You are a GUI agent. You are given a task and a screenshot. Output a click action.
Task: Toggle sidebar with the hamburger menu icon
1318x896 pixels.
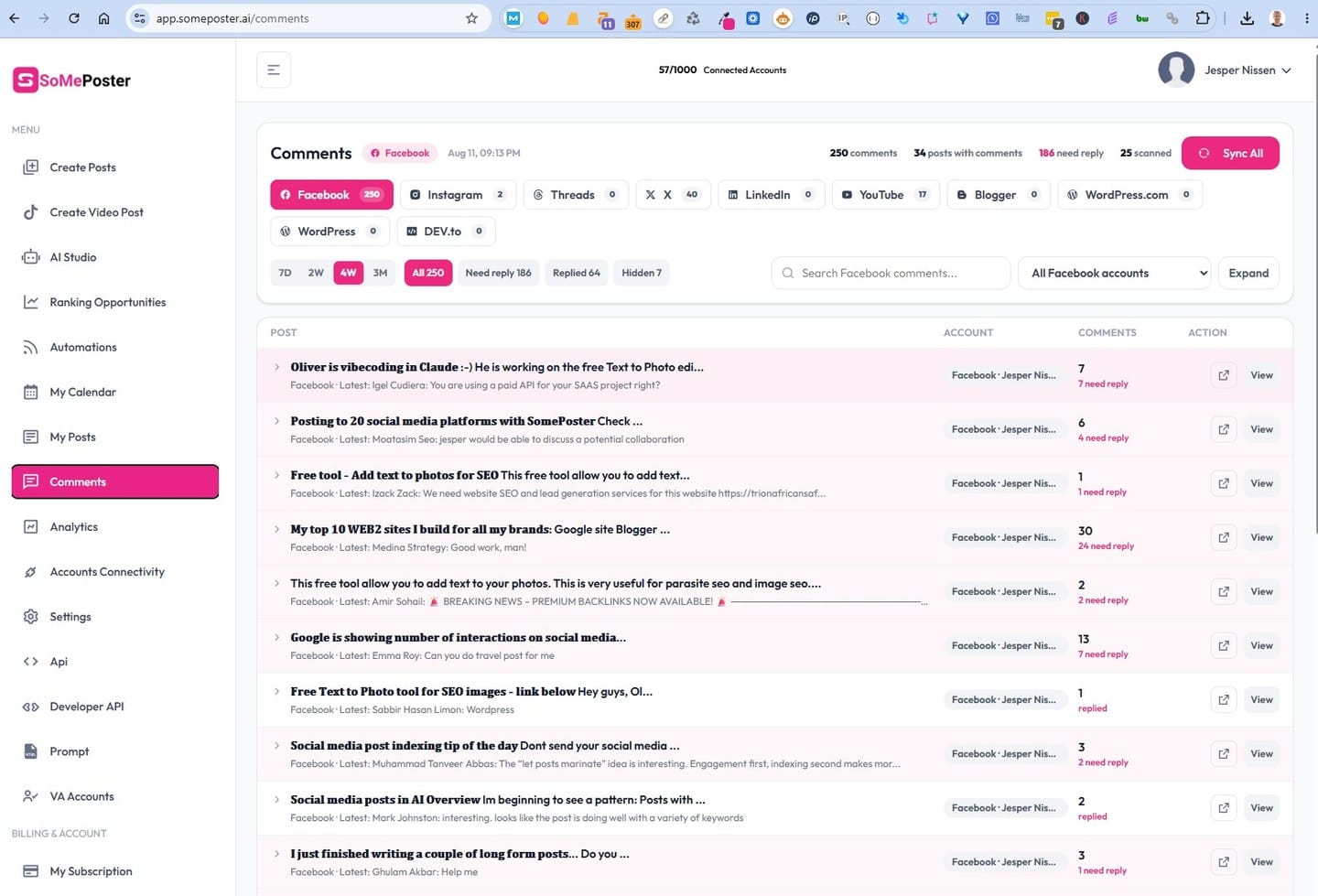[x=274, y=70]
